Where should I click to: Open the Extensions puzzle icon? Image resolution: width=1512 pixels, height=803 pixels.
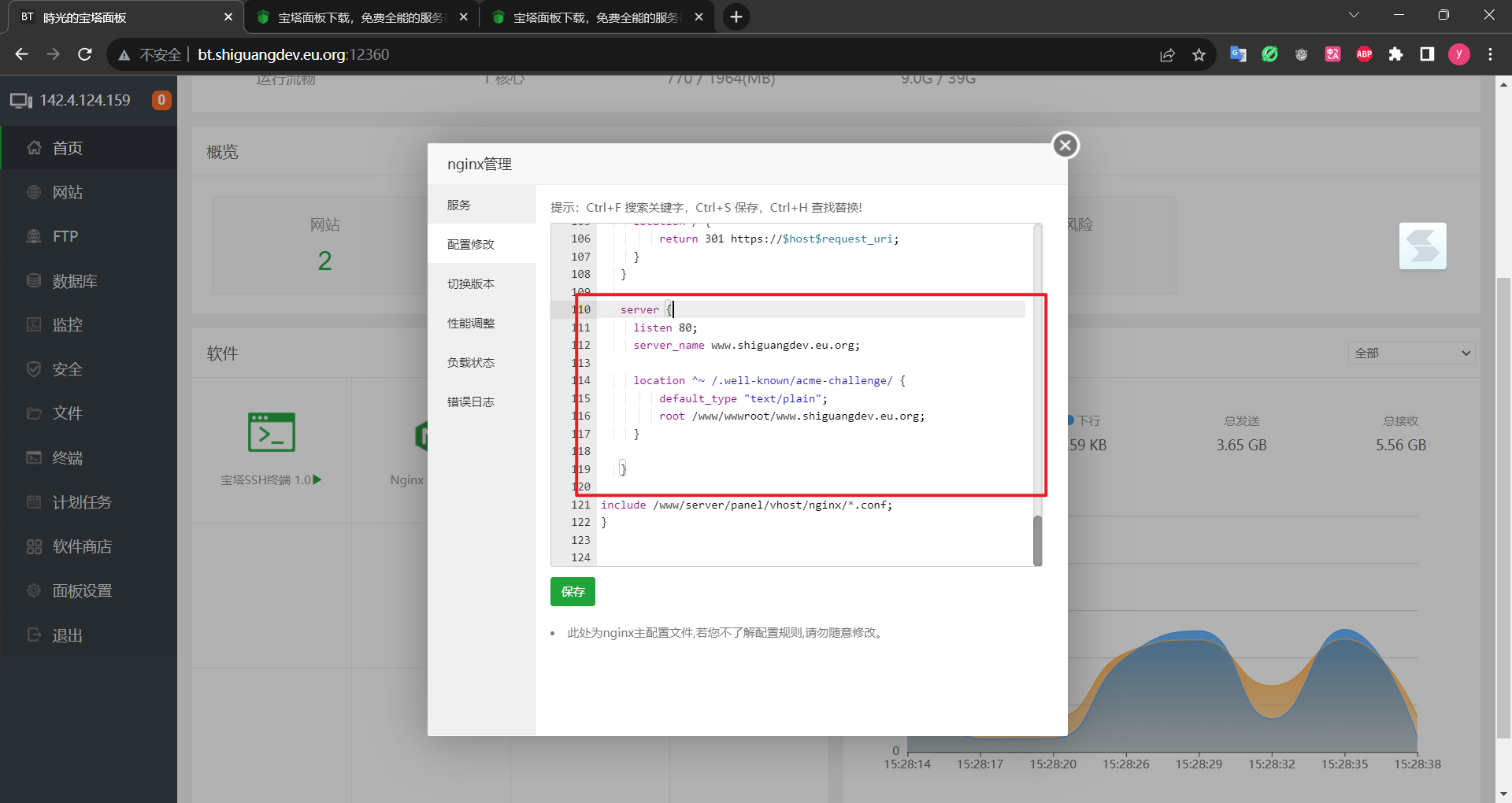[1395, 54]
